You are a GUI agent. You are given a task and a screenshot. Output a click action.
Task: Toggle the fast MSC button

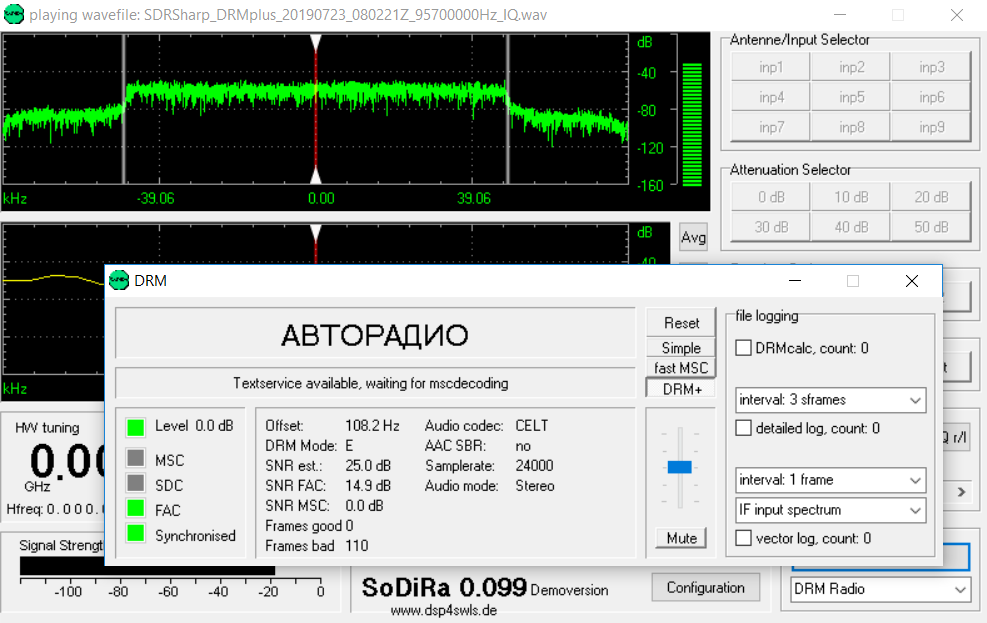(681, 368)
